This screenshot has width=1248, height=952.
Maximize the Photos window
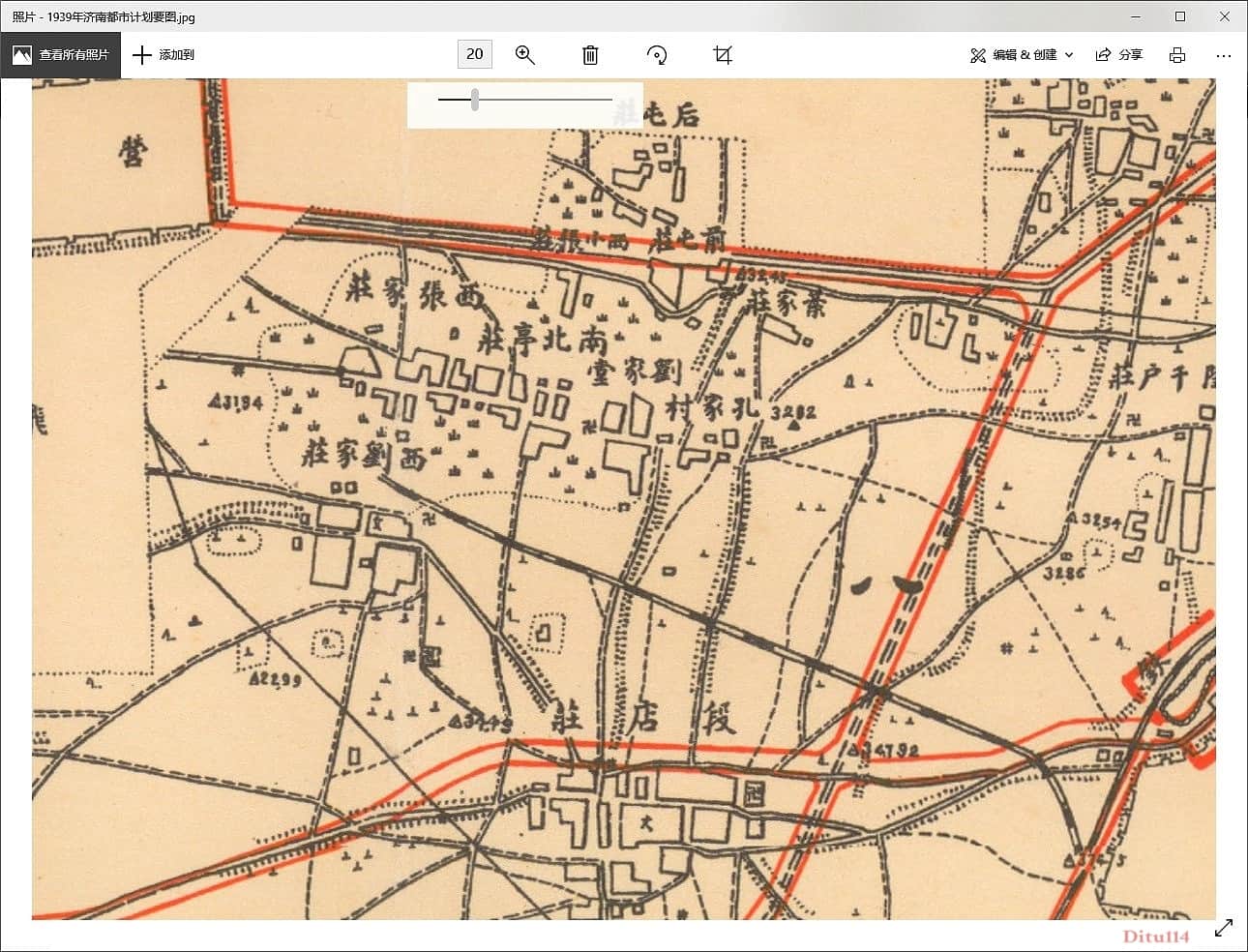(x=1180, y=16)
